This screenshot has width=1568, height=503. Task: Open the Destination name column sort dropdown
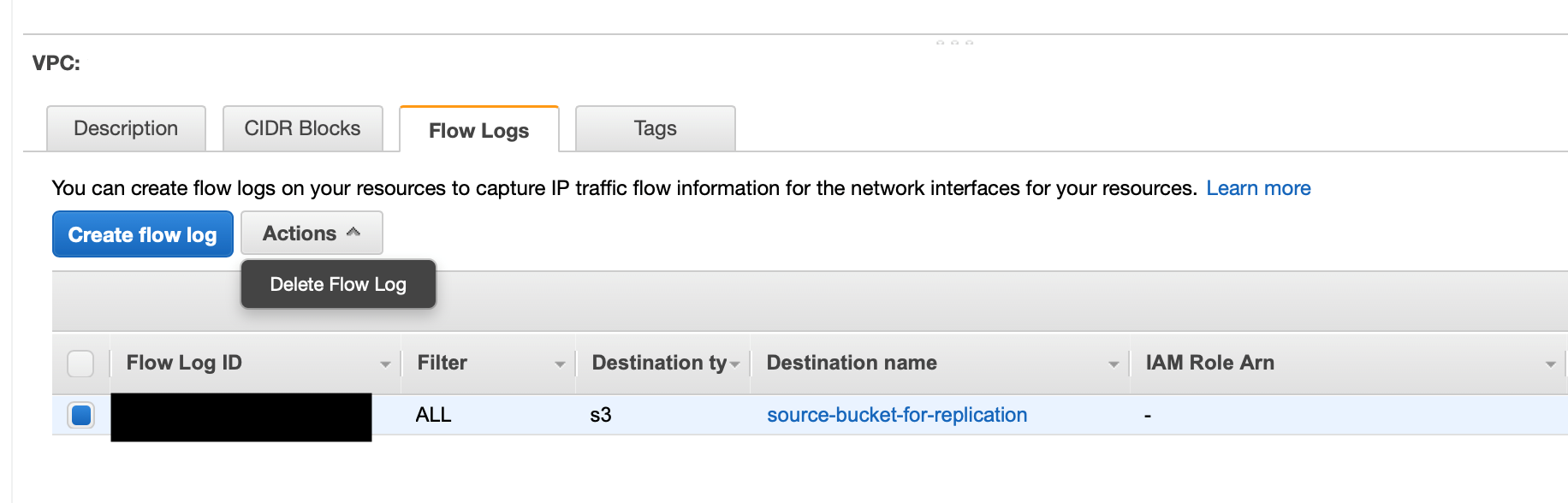[x=1114, y=364]
